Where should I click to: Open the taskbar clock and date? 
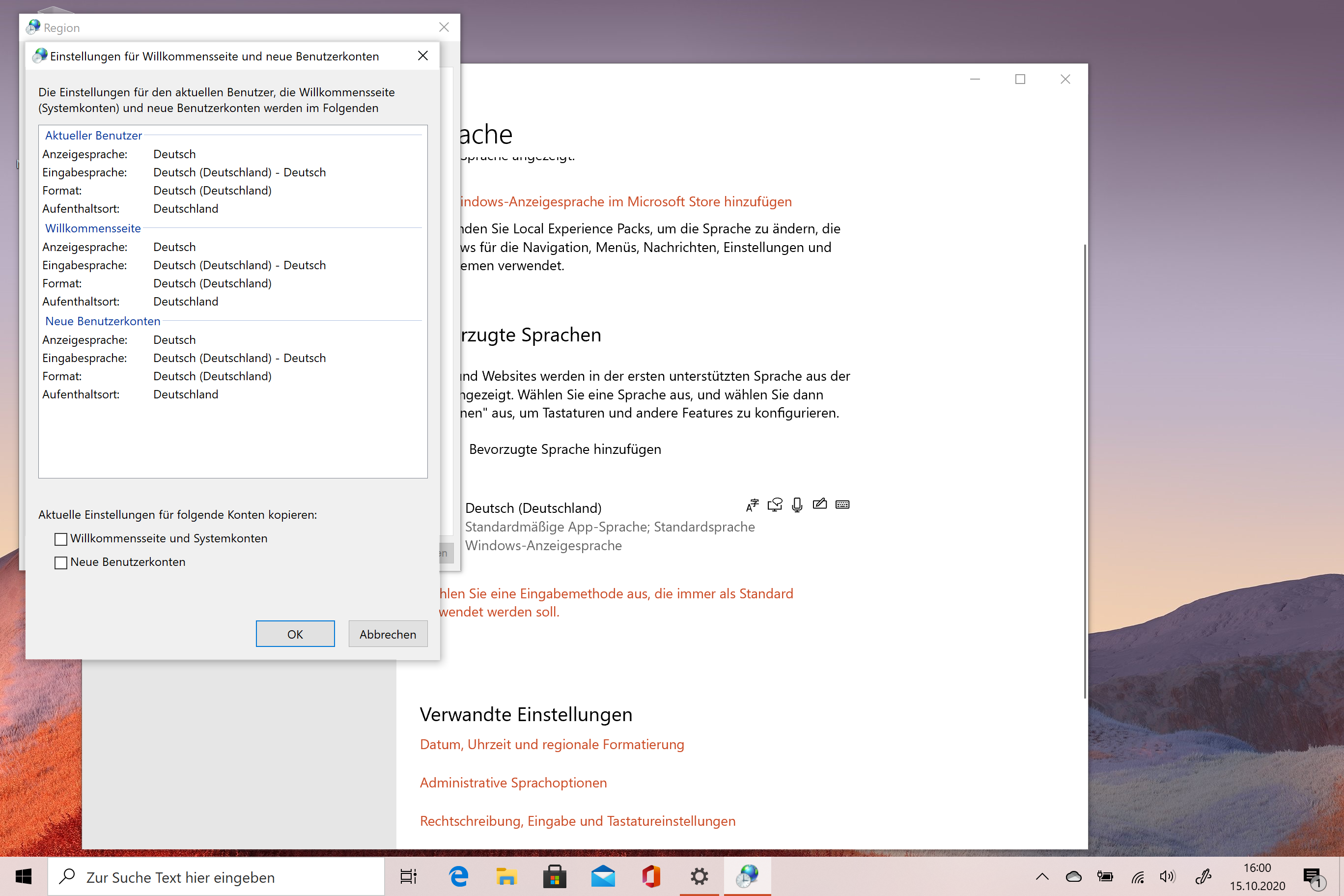point(1257,876)
